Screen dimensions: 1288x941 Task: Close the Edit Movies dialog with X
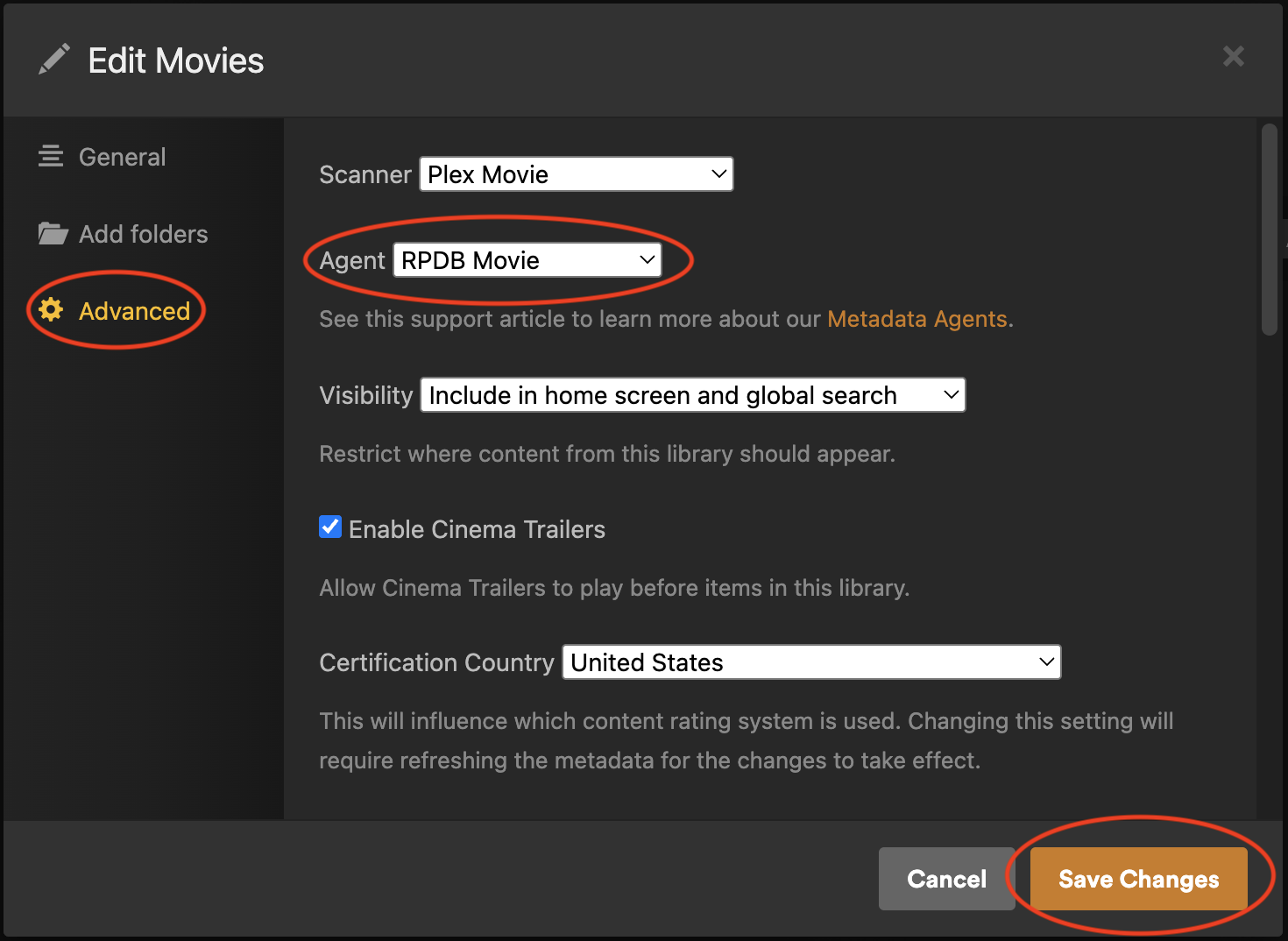1233,57
